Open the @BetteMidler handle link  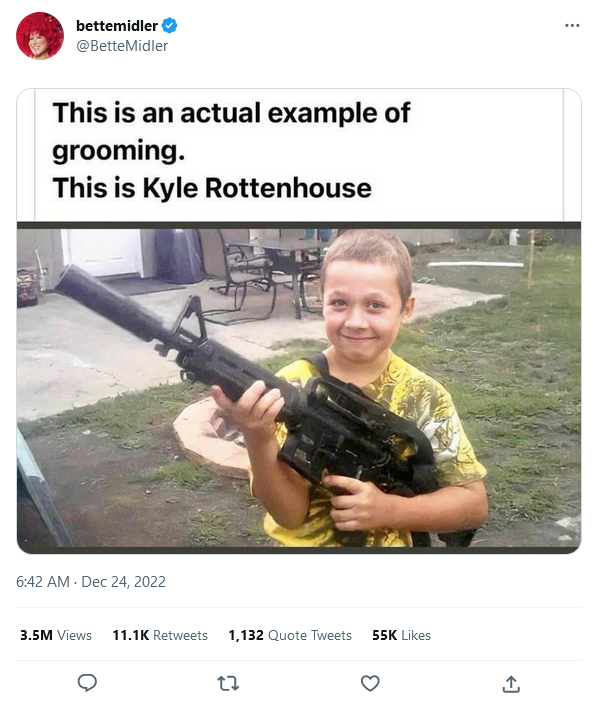click(122, 46)
